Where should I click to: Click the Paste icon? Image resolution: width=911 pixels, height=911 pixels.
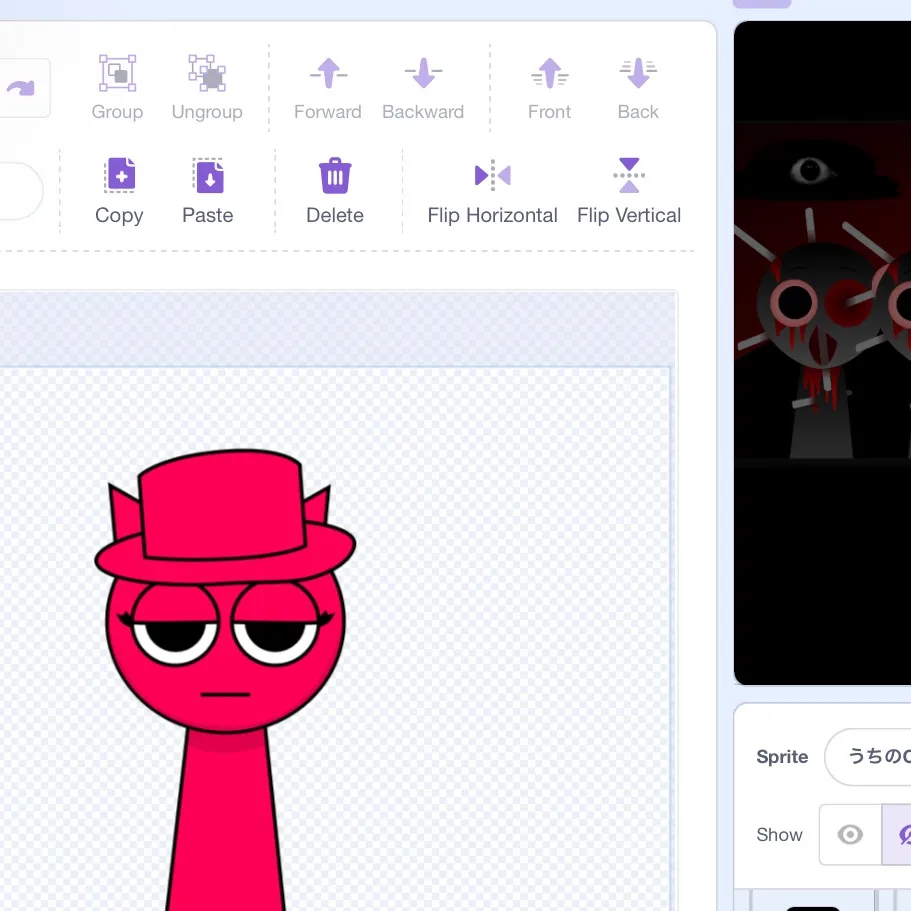pos(208,175)
